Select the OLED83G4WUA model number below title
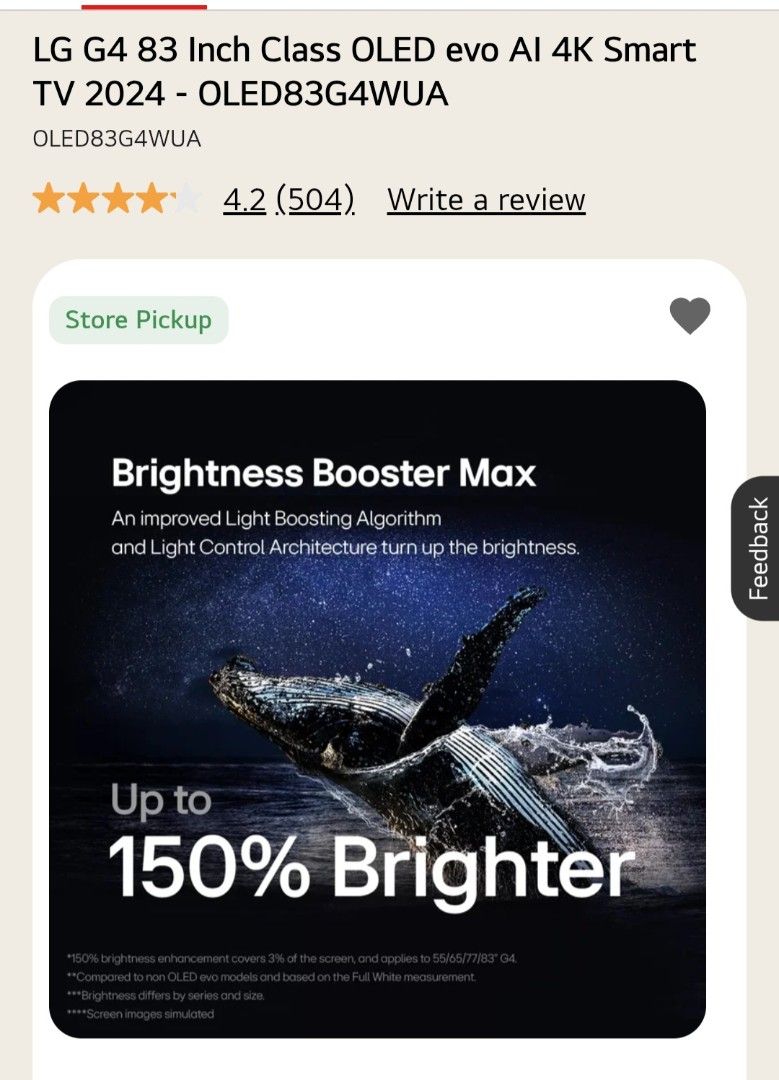This screenshot has height=1080, width=779. [x=117, y=139]
